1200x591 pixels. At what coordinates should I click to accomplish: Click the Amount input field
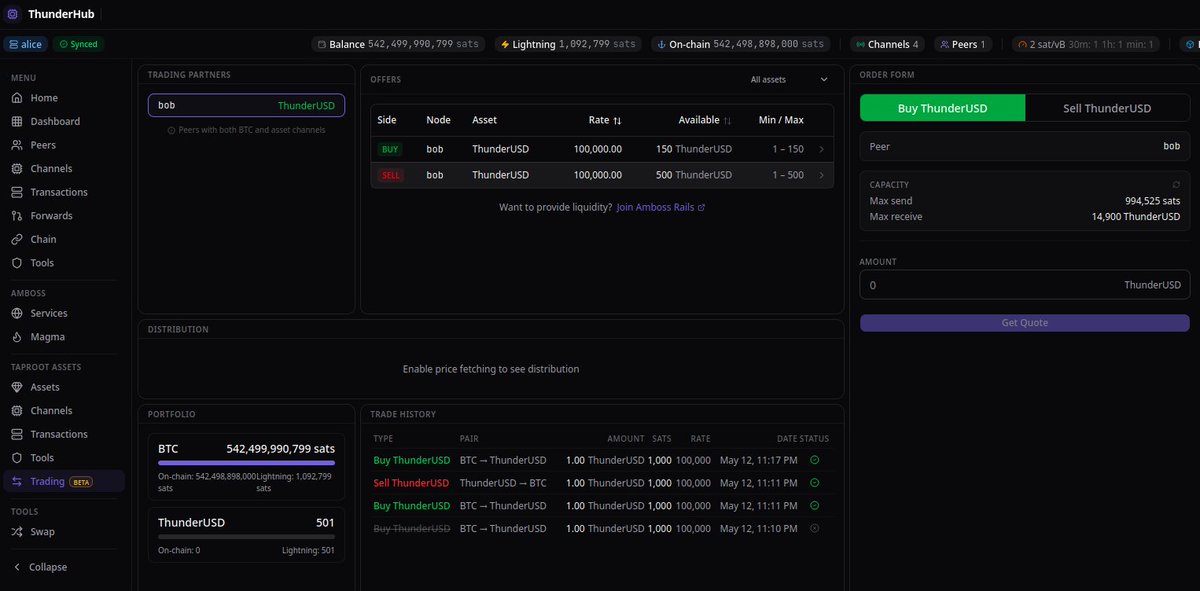click(x=1025, y=285)
